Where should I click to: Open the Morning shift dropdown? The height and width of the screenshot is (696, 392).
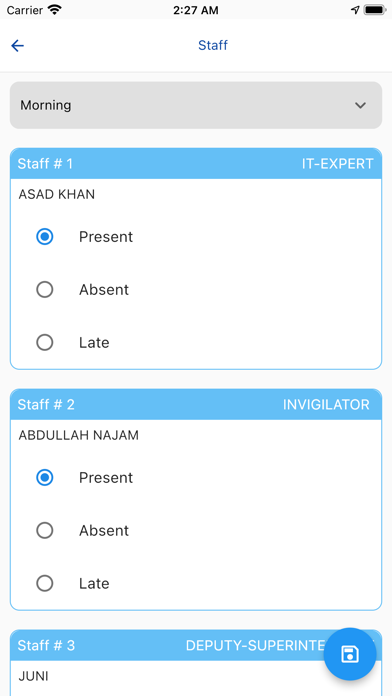(x=196, y=105)
